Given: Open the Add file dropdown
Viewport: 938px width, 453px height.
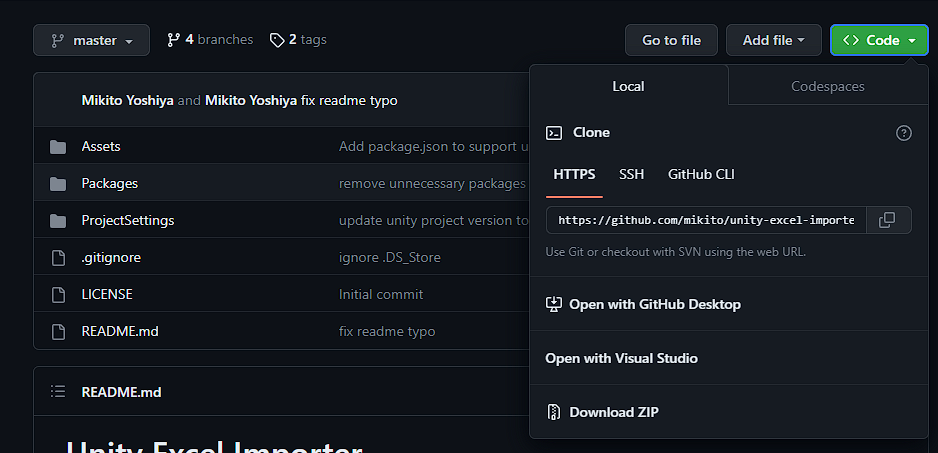Looking at the screenshot, I should point(773,40).
